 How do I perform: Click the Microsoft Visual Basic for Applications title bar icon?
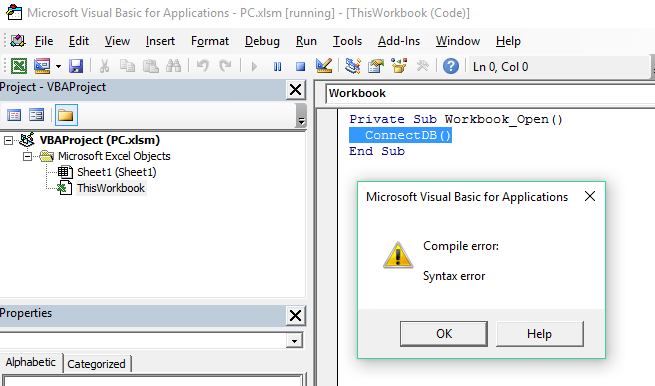[x=14, y=12]
